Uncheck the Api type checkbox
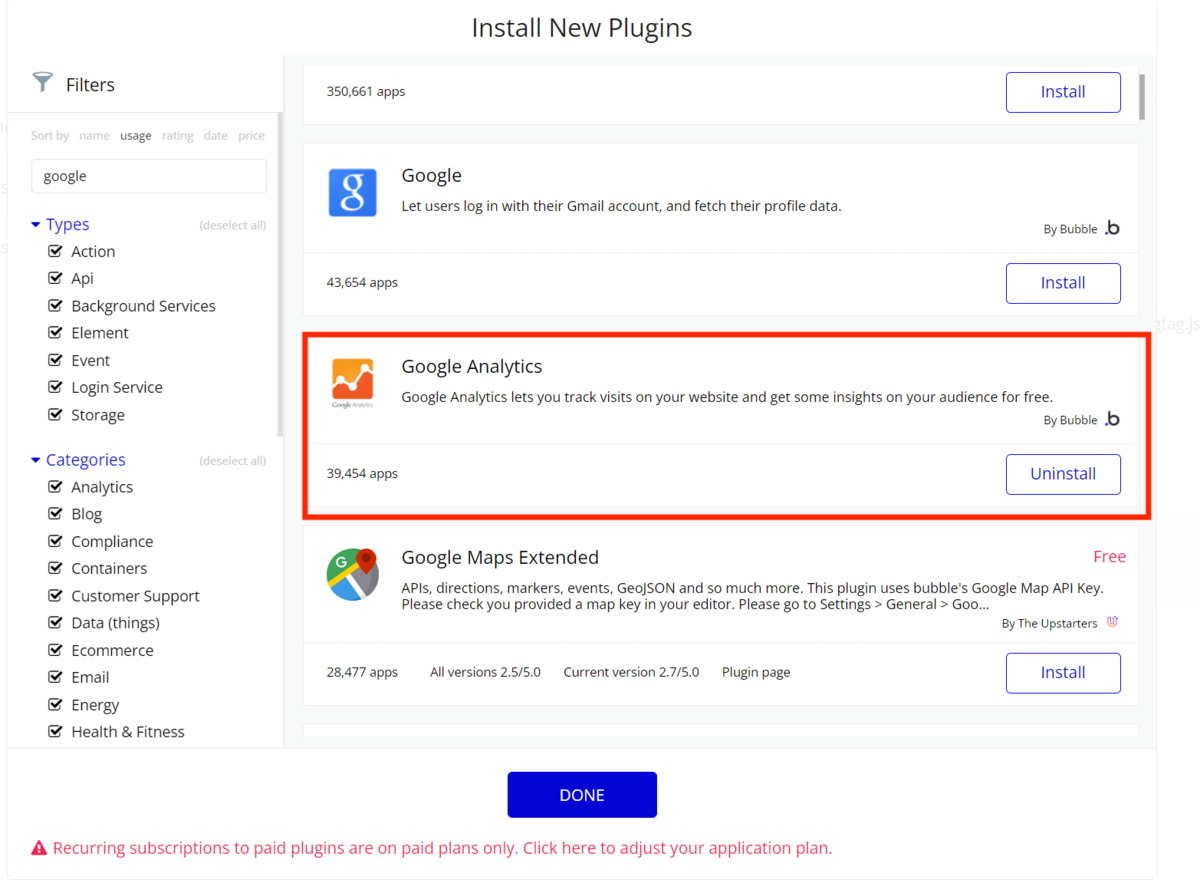This screenshot has height=883, width=1200. click(x=56, y=278)
